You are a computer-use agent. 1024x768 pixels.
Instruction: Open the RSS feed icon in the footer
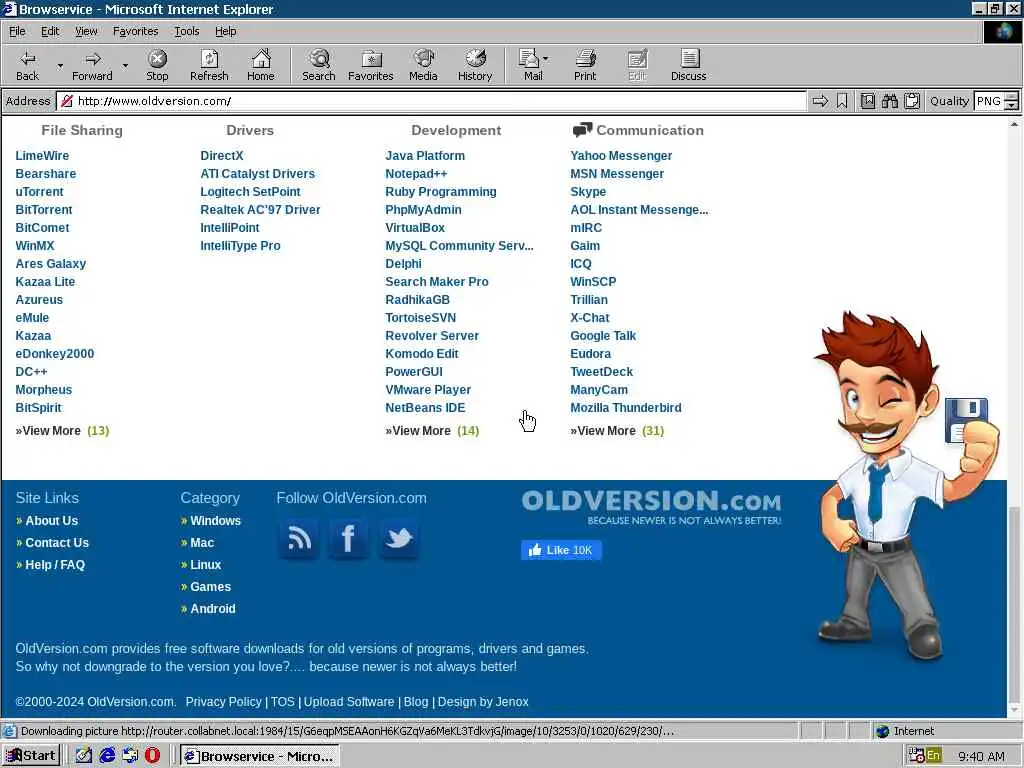click(x=299, y=539)
